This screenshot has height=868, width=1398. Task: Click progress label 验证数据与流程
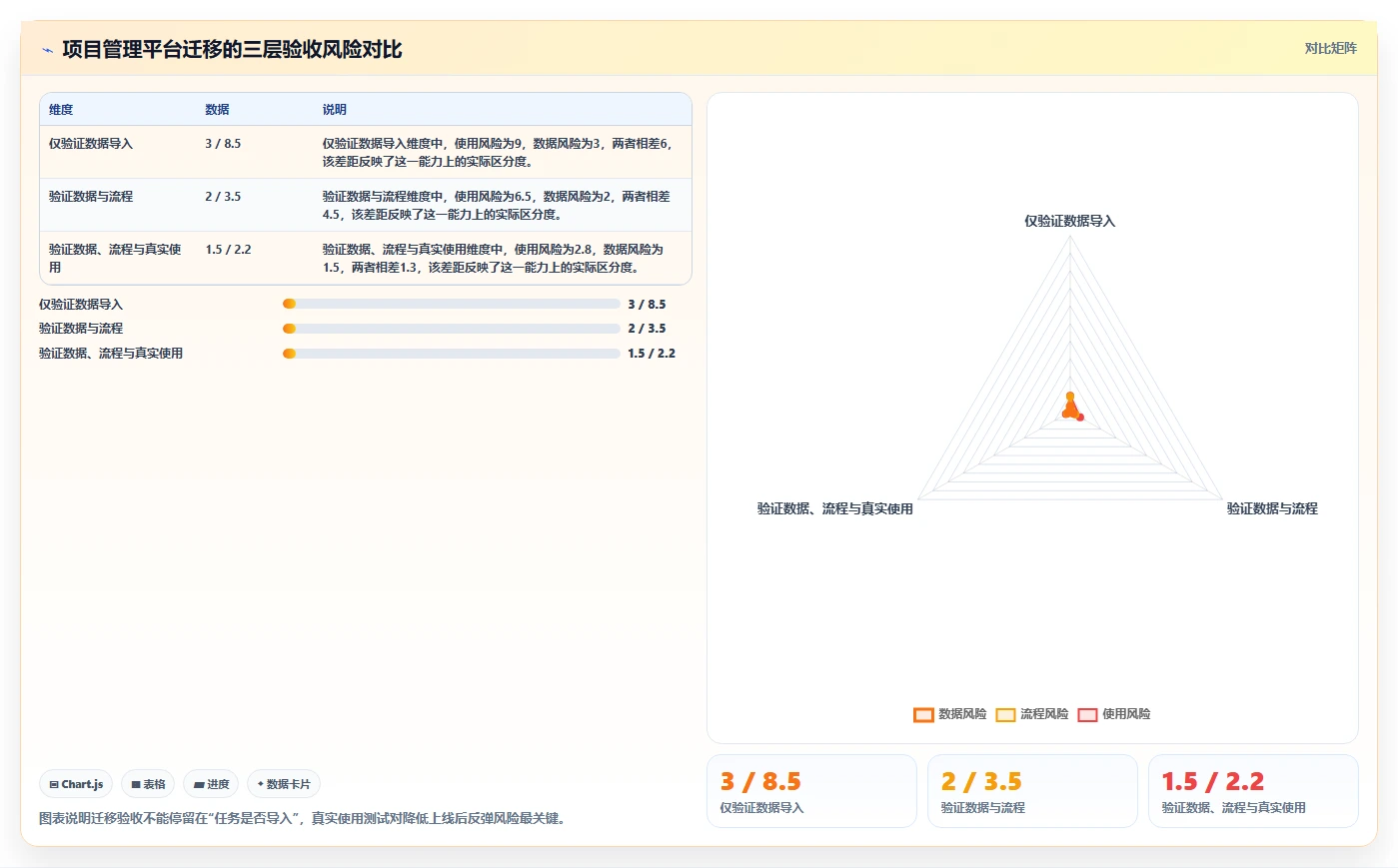[x=81, y=329]
